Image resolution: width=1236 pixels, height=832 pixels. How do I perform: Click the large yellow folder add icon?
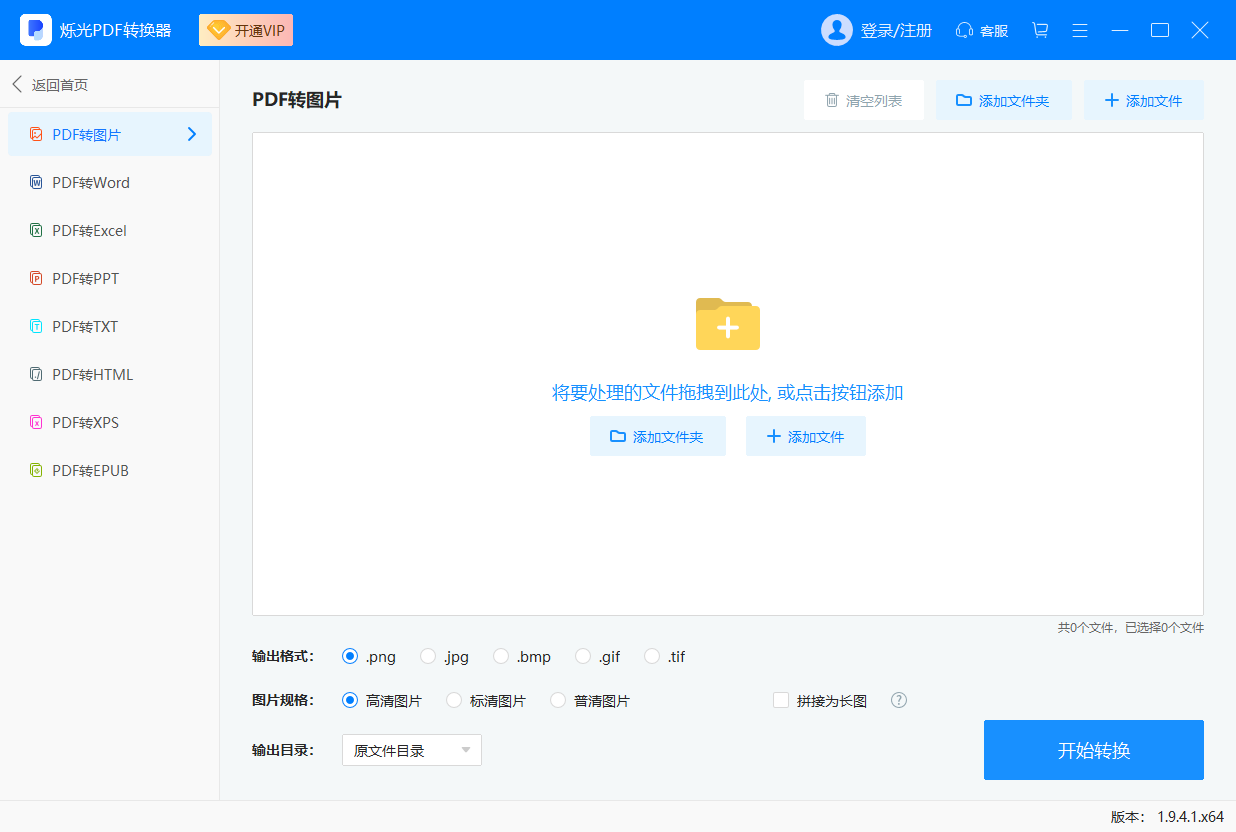[727, 324]
